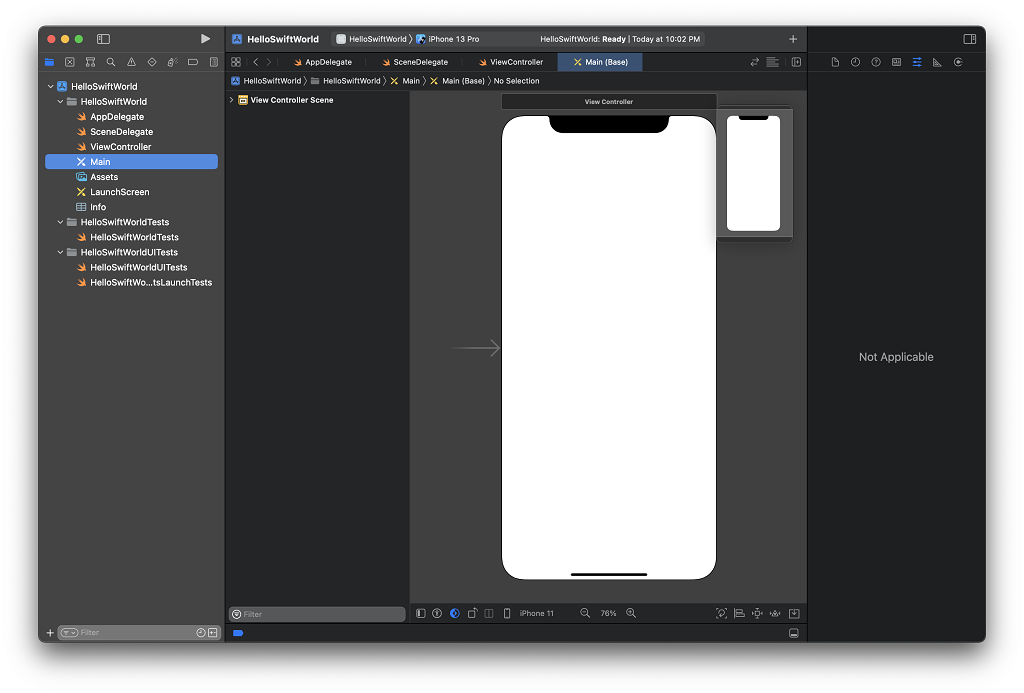The image size is (1024, 693).
Task: Select LaunchScreen in the project navigator
Action: point(119,192)
